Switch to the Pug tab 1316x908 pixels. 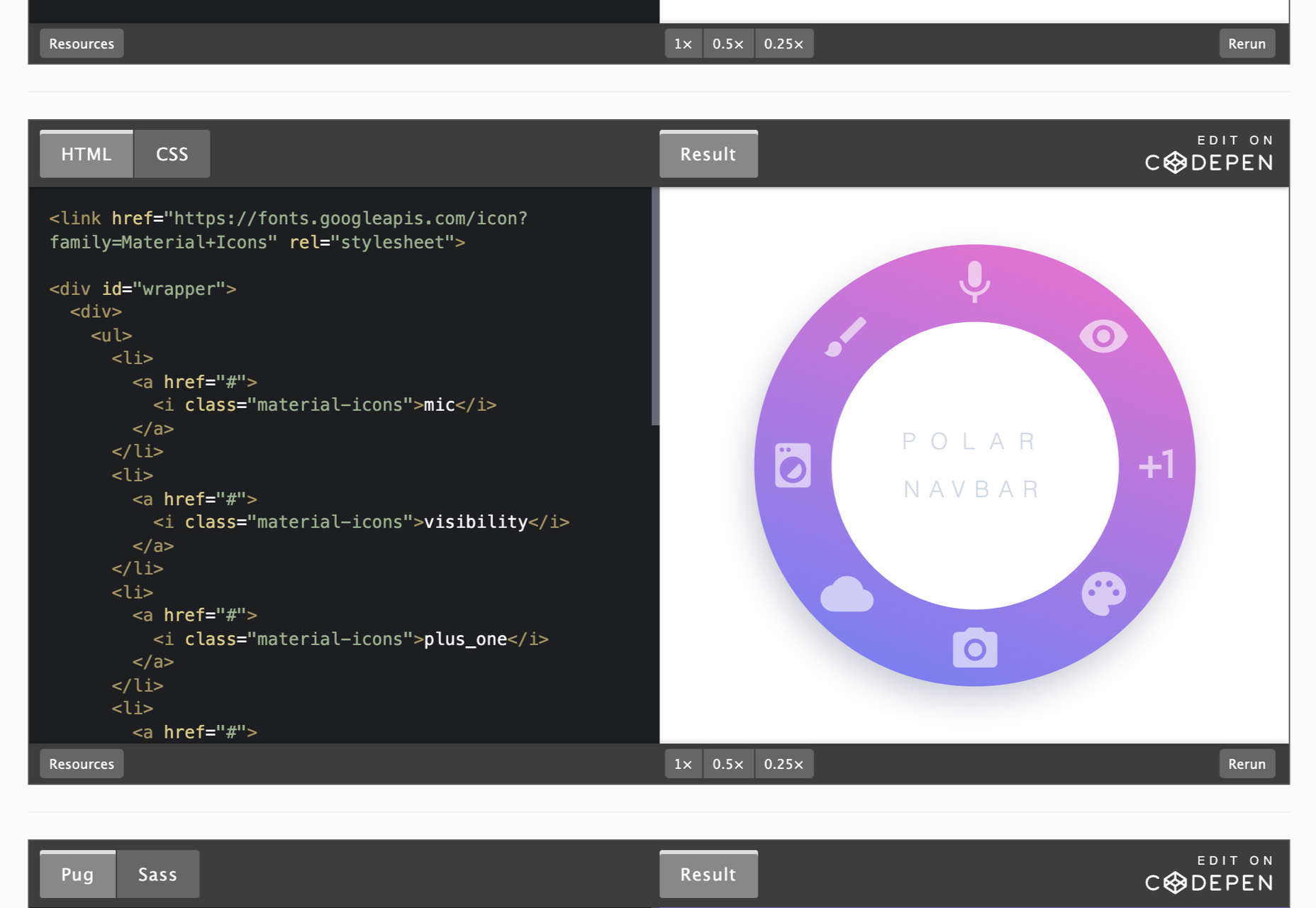[x=77, y=874]
